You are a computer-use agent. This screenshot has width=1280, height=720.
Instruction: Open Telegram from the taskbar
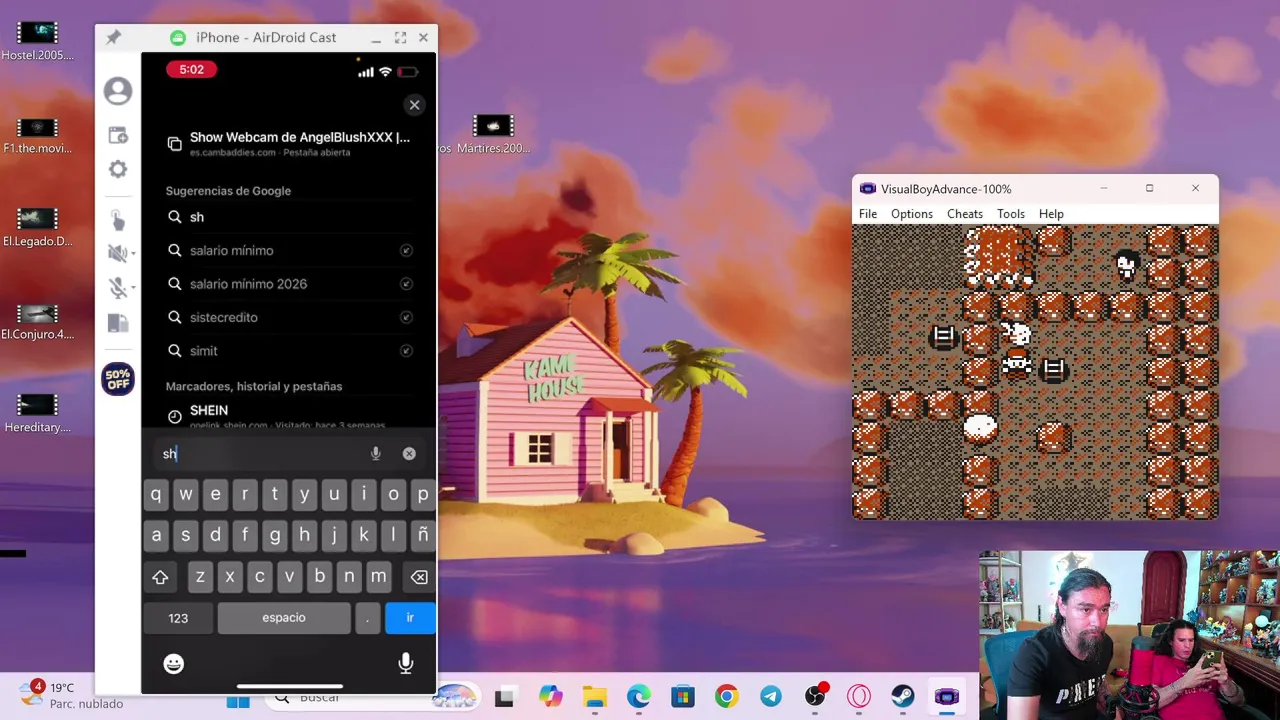point(770,697)
